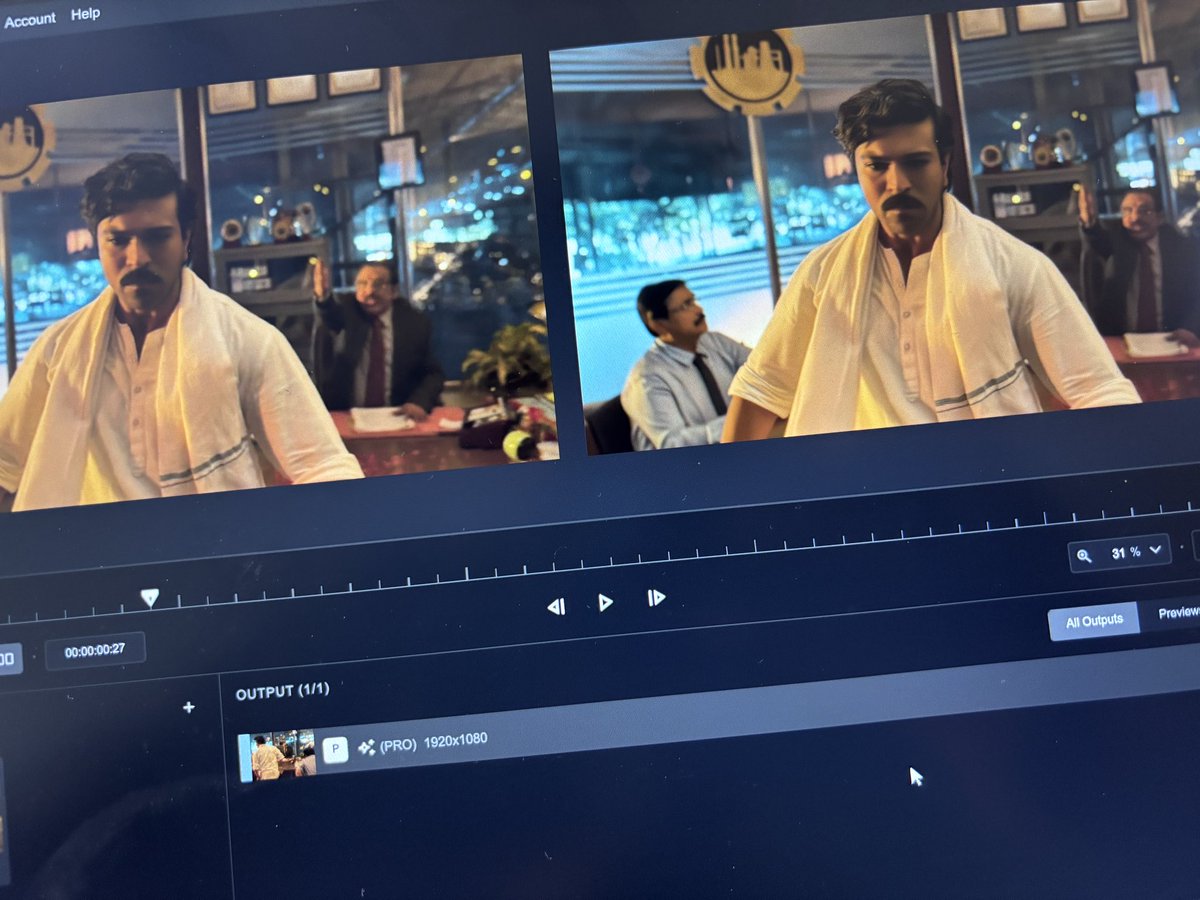Click the timeline playhead marker
The width and height of the screenshot is (1200, 900).
(x=149, y=598)
